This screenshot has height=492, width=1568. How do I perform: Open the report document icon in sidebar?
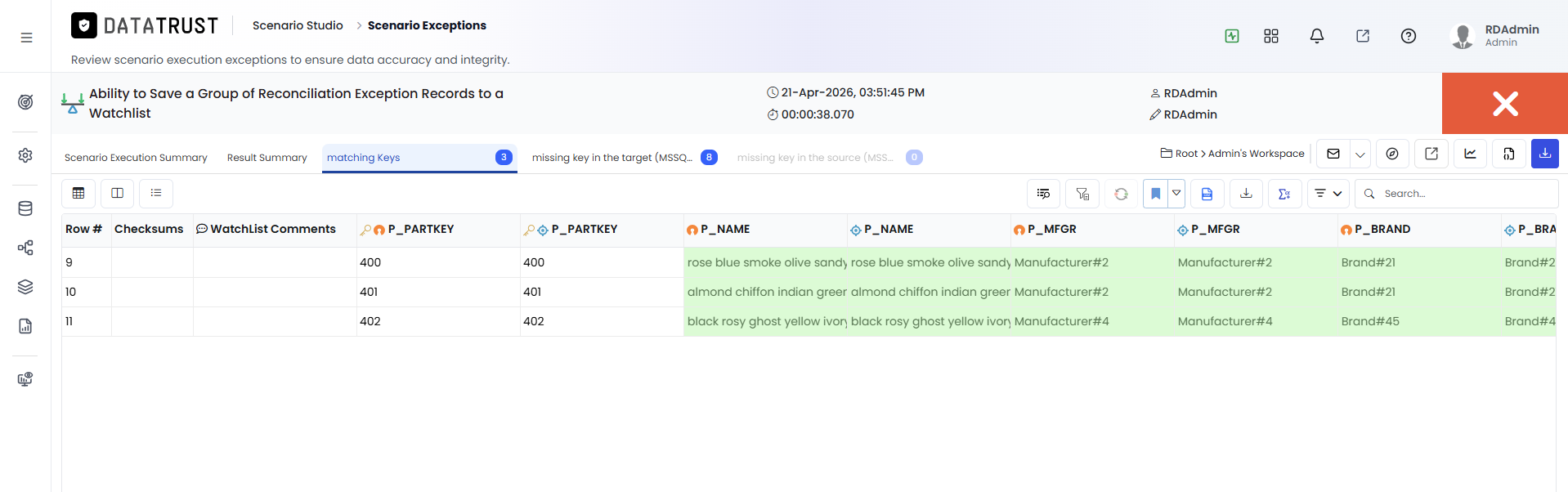point(25,326)
